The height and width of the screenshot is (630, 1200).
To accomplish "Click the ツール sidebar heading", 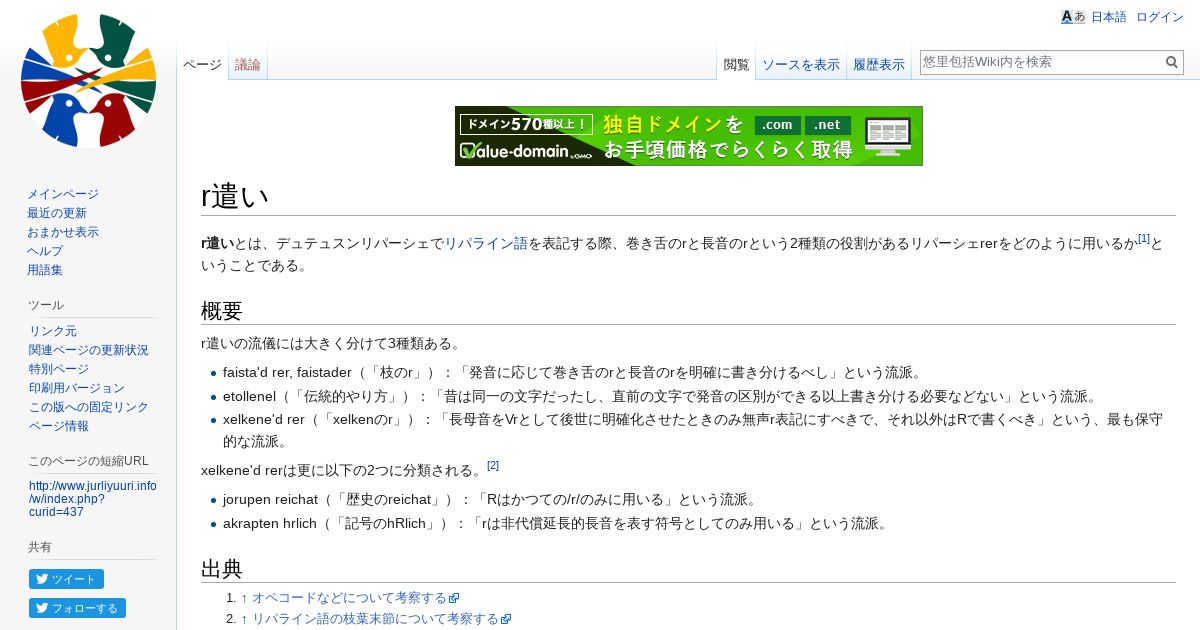I will pyautogui.click(x=47, y=305).
